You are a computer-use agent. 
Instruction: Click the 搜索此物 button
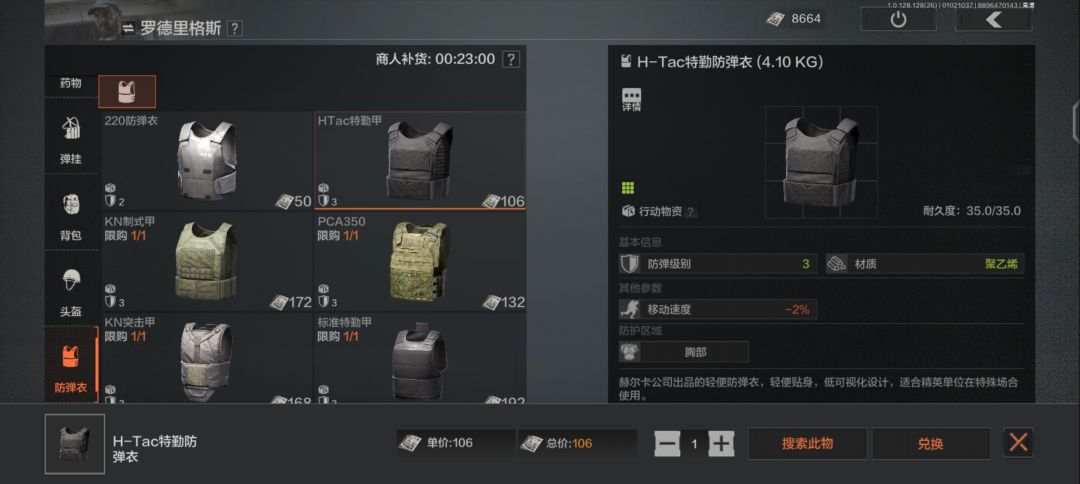[807, 443]
